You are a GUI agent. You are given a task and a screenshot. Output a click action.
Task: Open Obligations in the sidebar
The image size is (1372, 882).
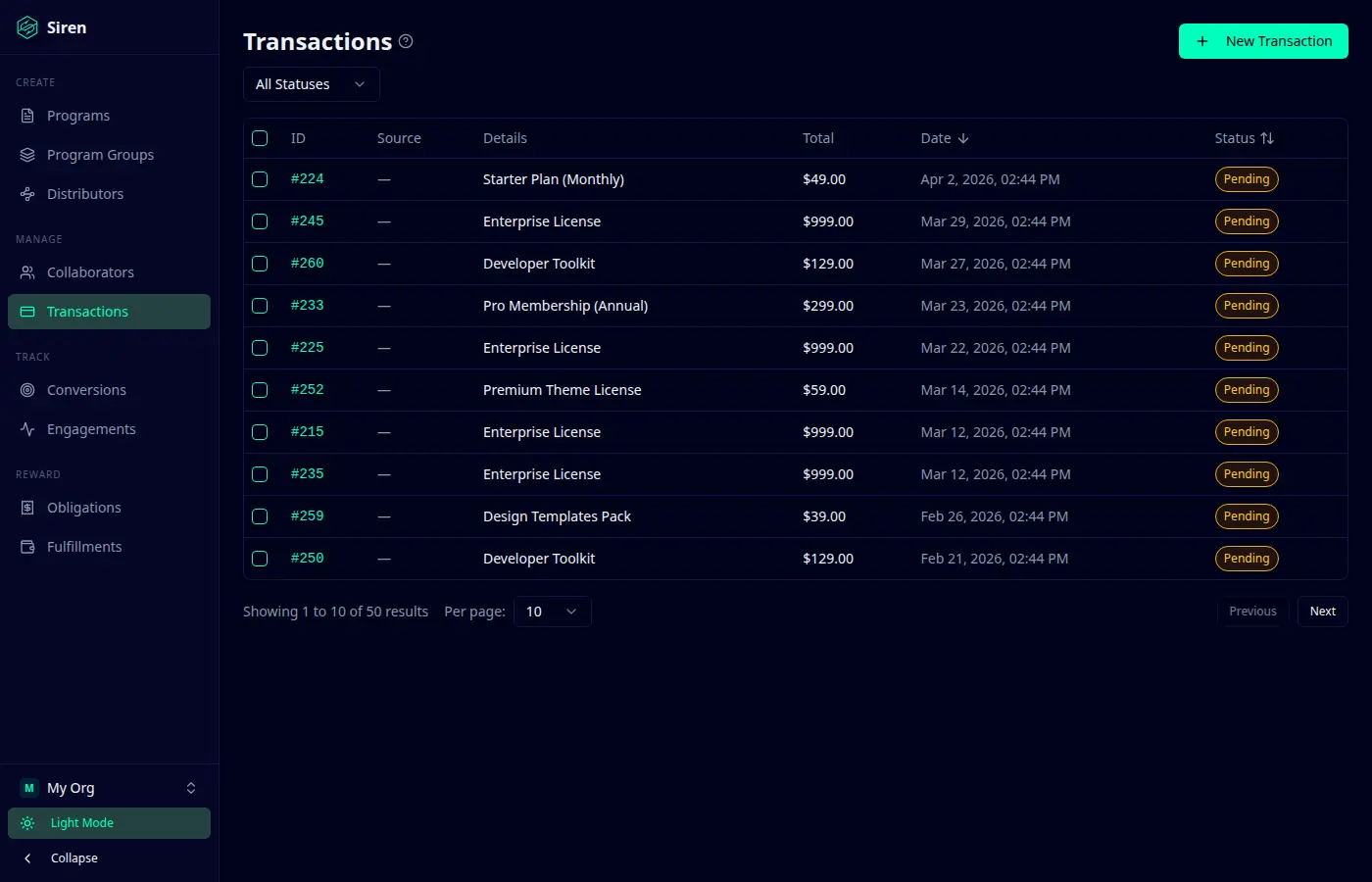click(x=109, y=508)
